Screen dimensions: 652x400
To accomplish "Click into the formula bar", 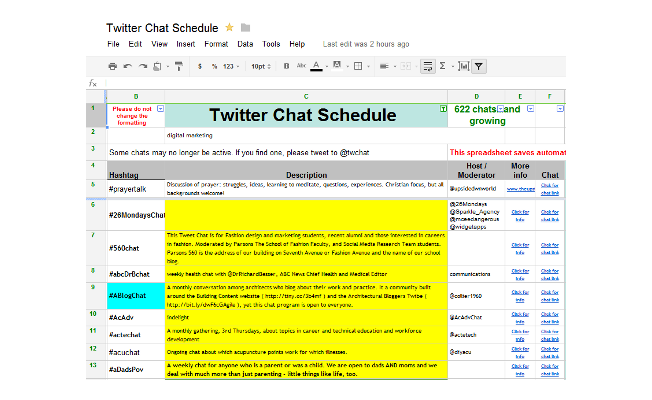I will click(335, 83).
